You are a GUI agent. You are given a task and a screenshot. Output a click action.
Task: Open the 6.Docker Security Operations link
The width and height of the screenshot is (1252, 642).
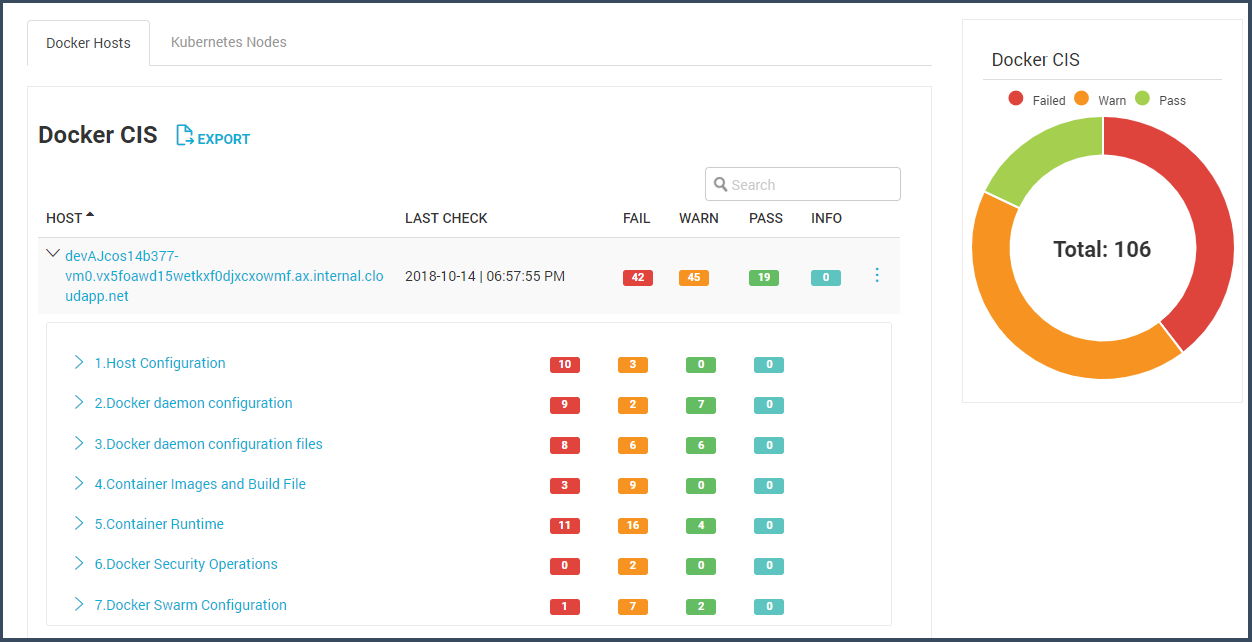coord(186,564)
